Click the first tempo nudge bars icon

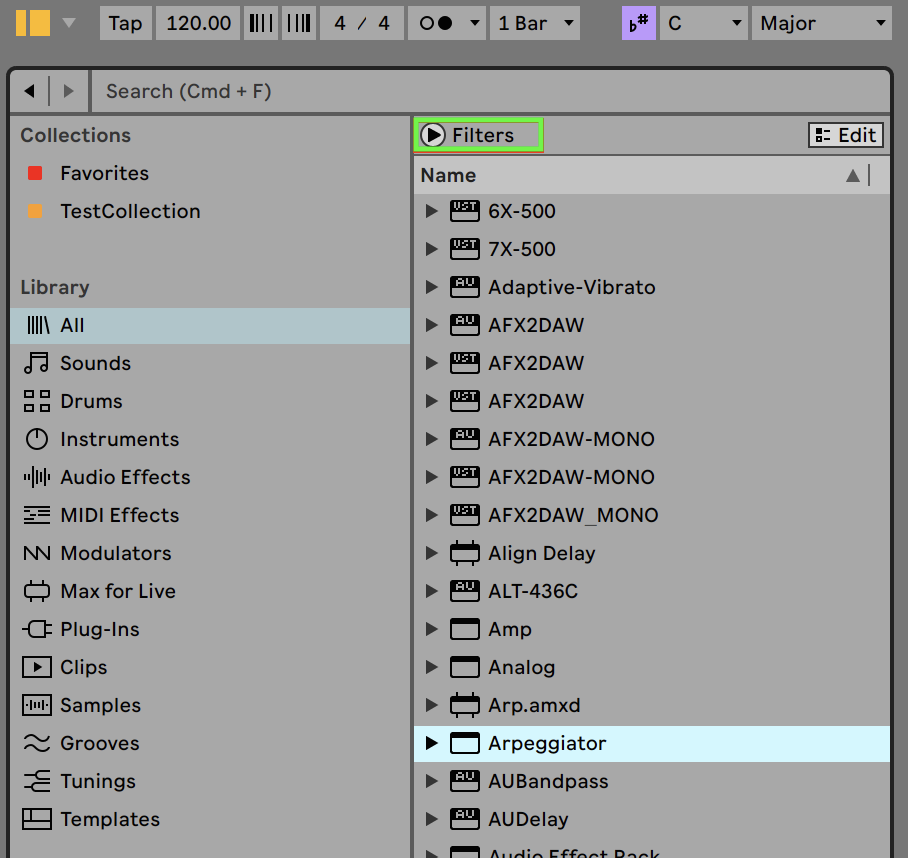tap(261, 23)
